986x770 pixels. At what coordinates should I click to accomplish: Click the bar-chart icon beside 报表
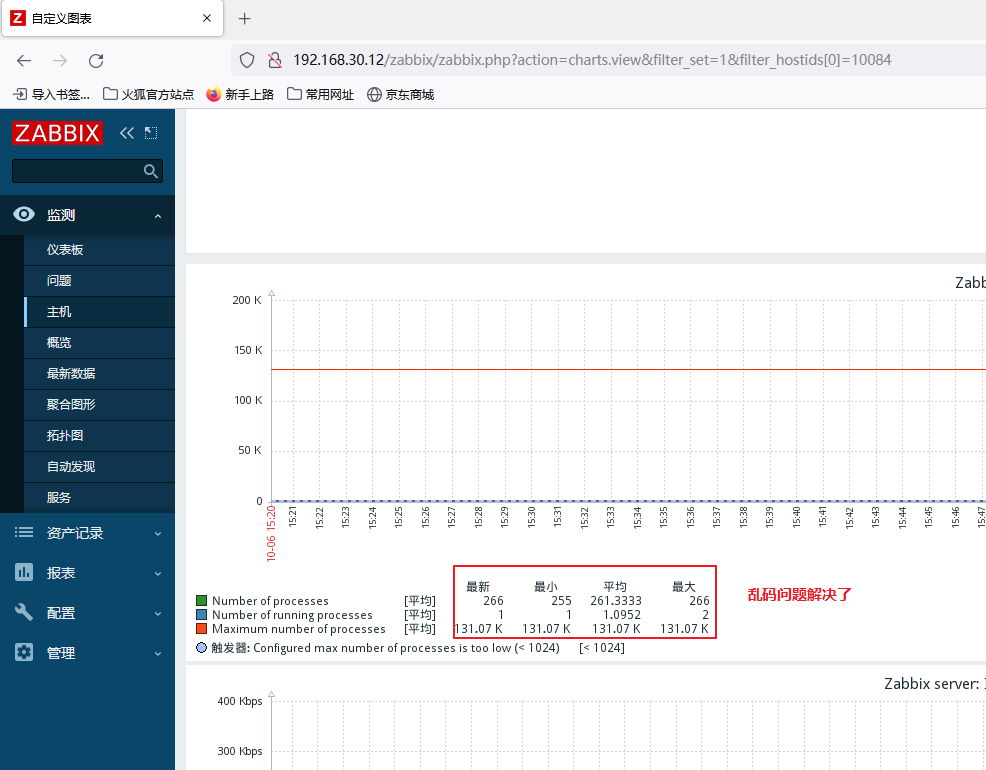click(24, 573)
